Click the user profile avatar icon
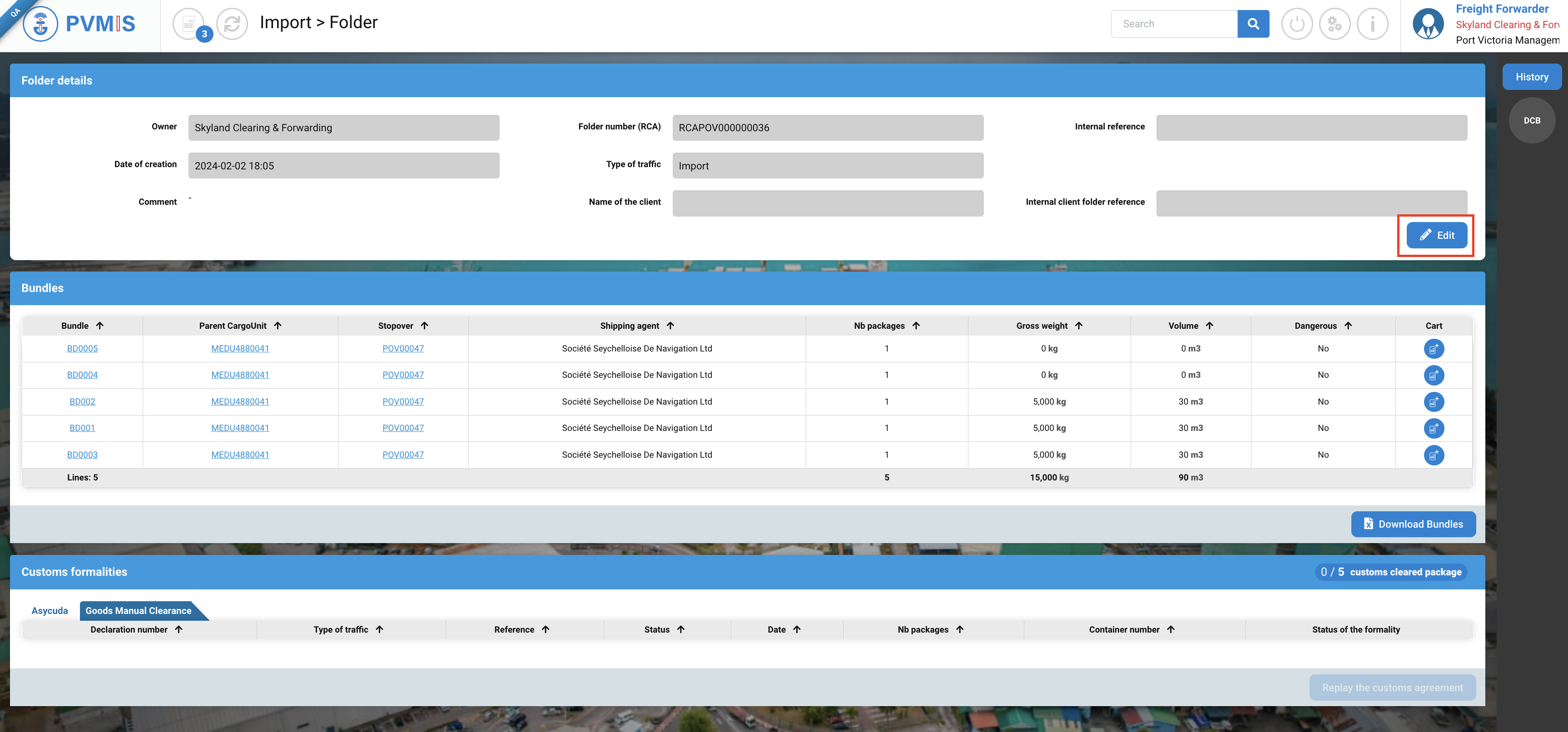Viewport: 1568px width, 732px height. tap(1428, 25)
